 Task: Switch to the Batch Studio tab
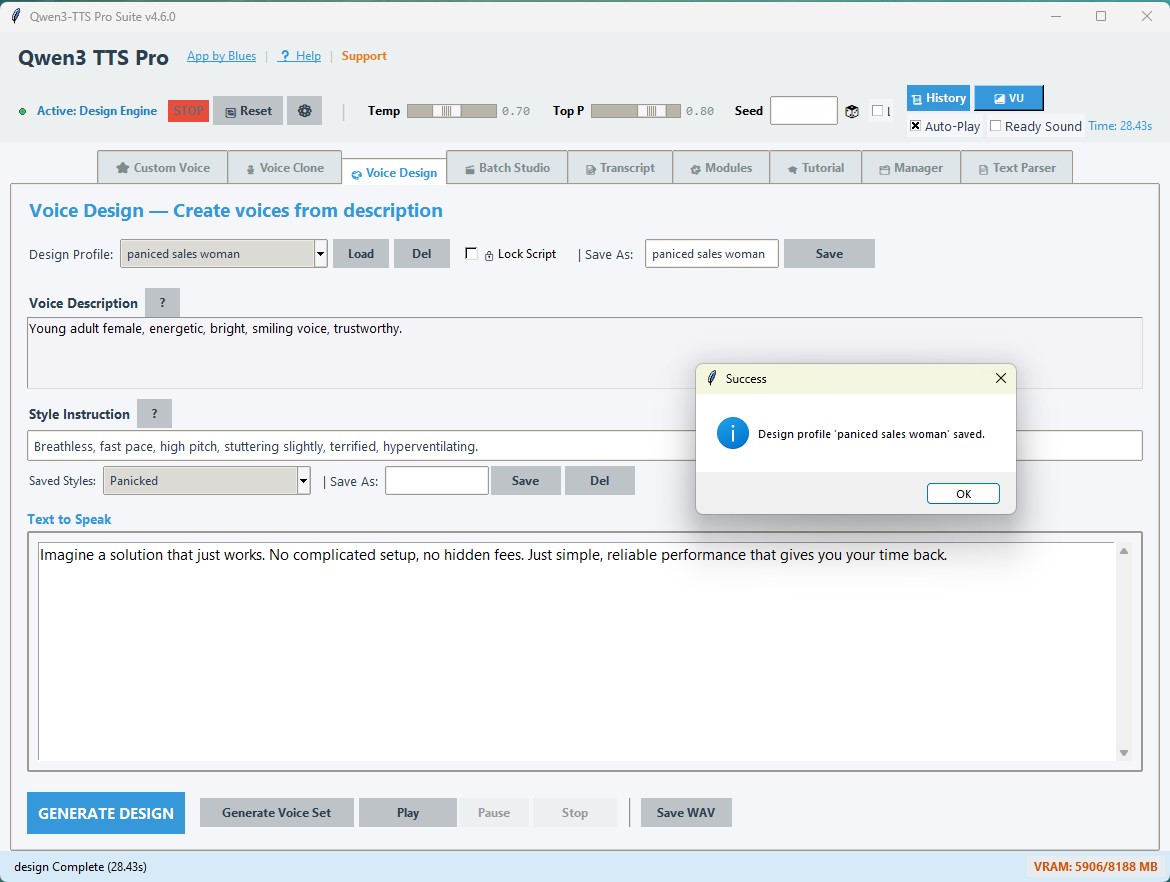click(507, 168)
